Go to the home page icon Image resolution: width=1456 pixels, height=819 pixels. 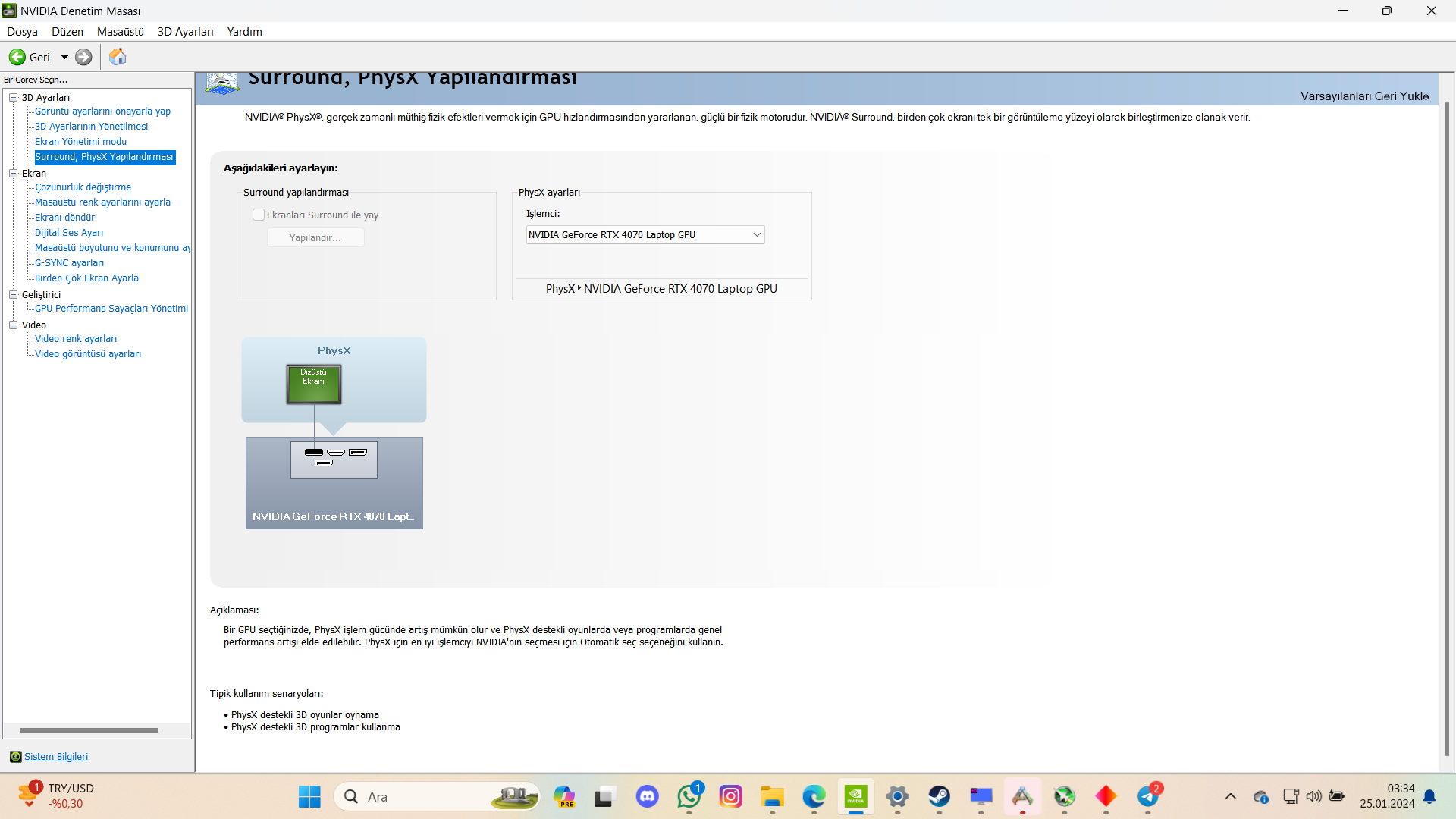[118, 57]
